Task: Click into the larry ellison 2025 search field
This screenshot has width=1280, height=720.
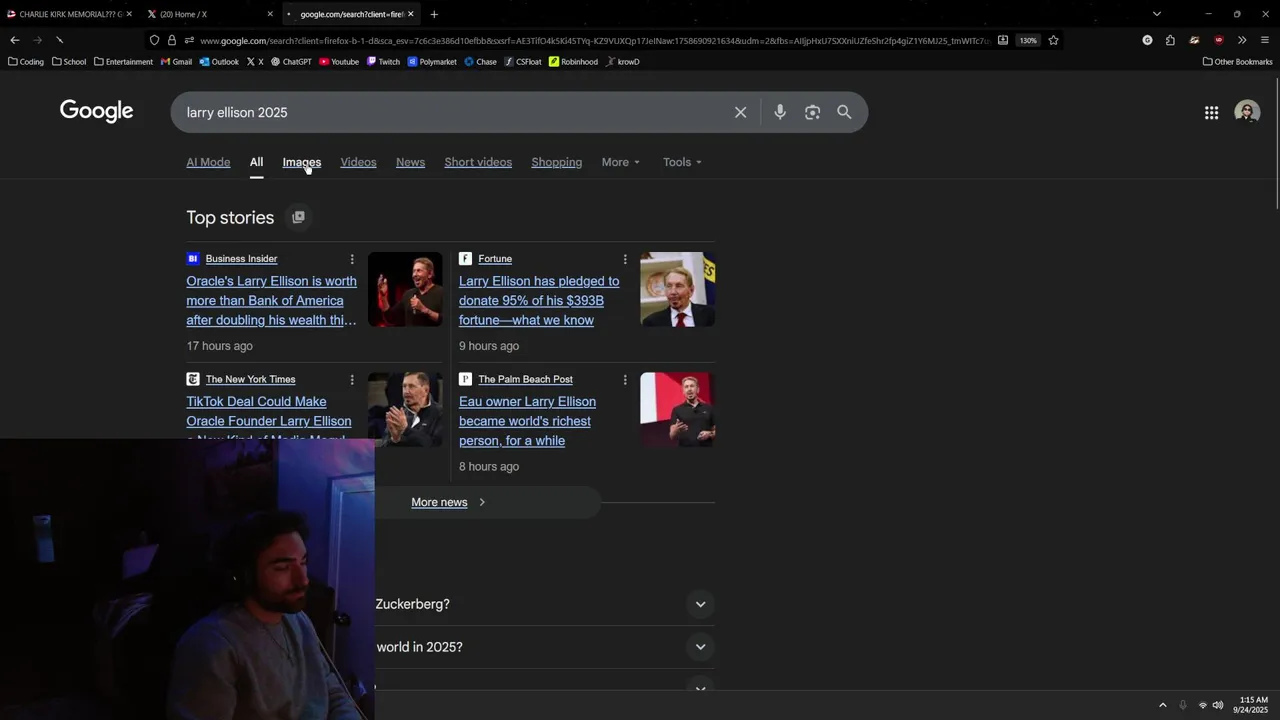Action: coord(450,112)
